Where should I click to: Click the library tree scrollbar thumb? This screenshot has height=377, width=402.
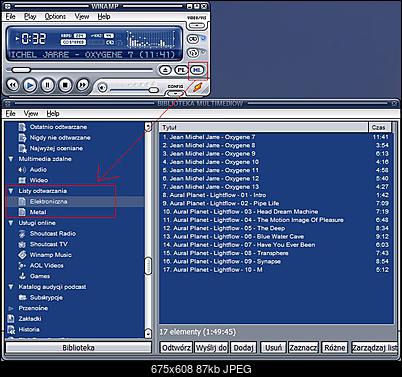coord(148,266)
